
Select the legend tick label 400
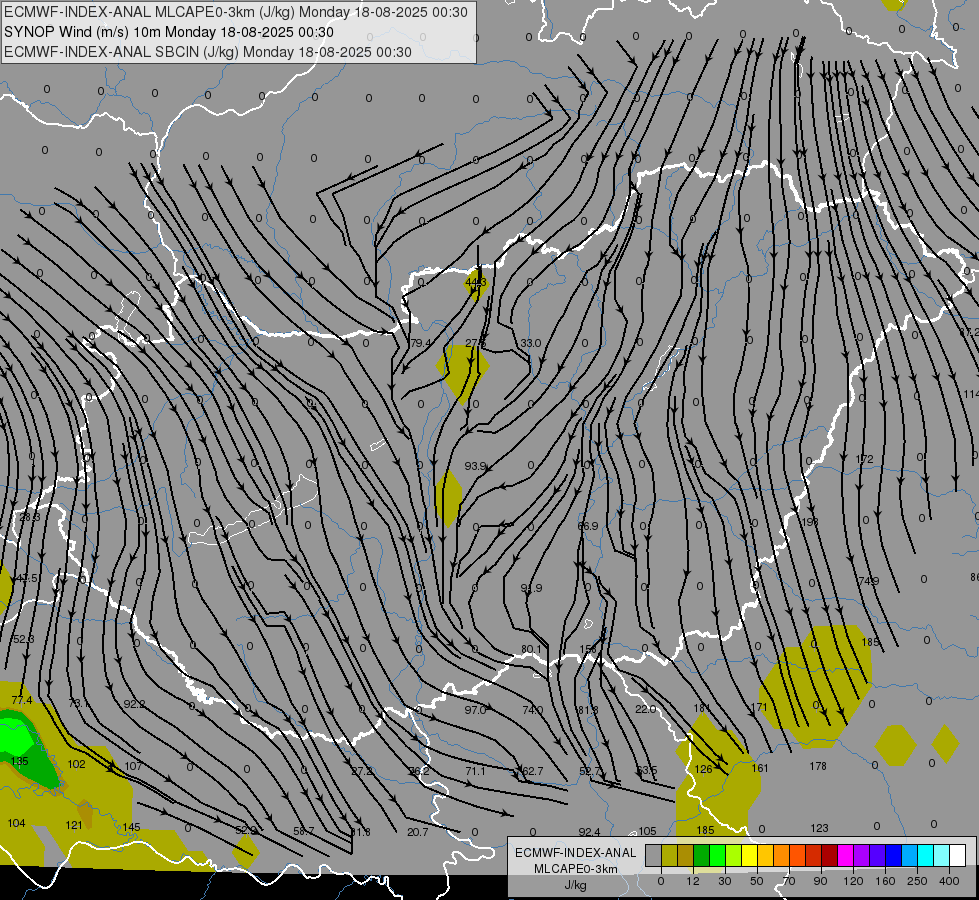click(x=949, y=881)
